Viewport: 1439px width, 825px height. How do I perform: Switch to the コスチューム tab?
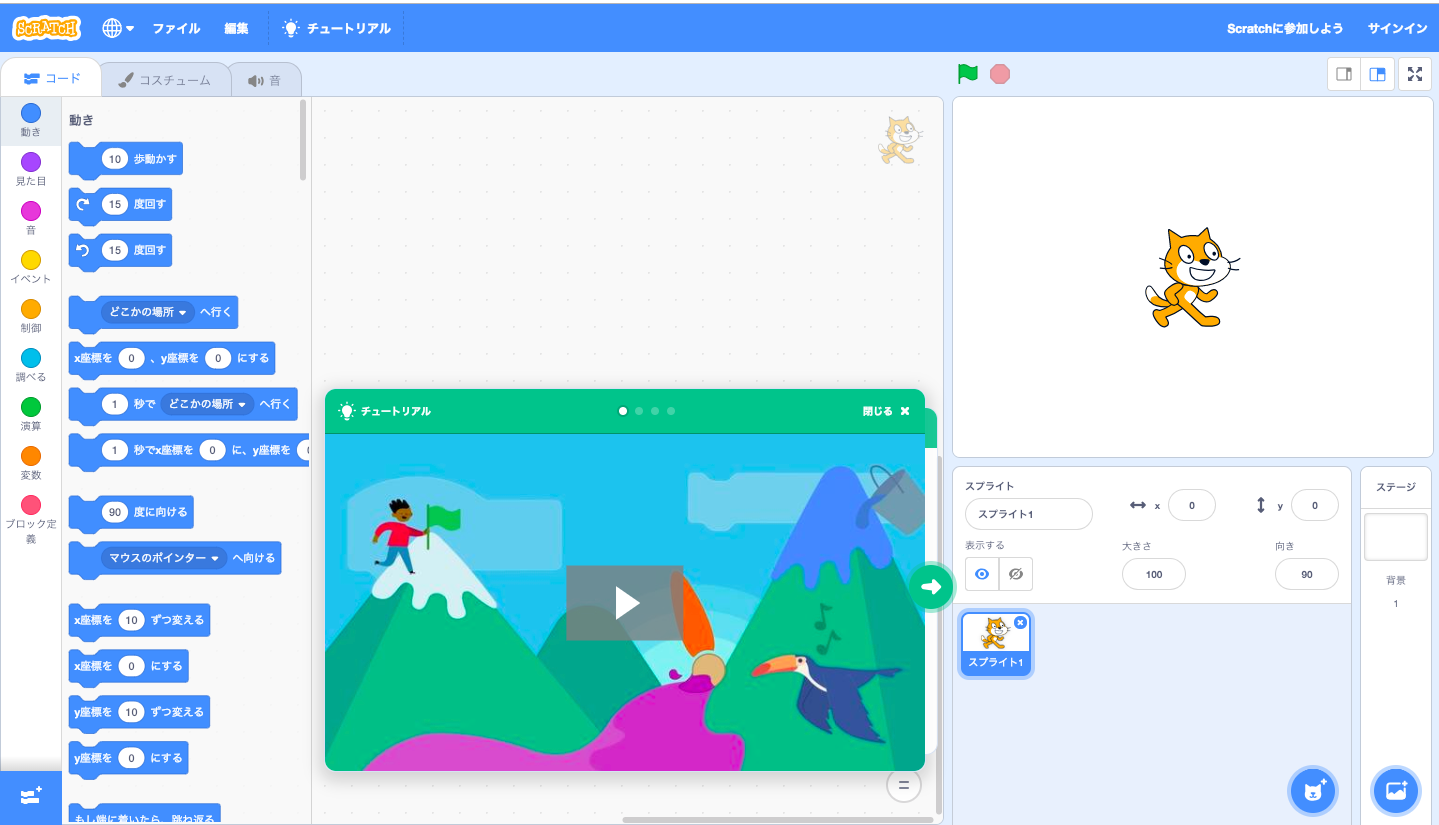[x=165, y=80]
